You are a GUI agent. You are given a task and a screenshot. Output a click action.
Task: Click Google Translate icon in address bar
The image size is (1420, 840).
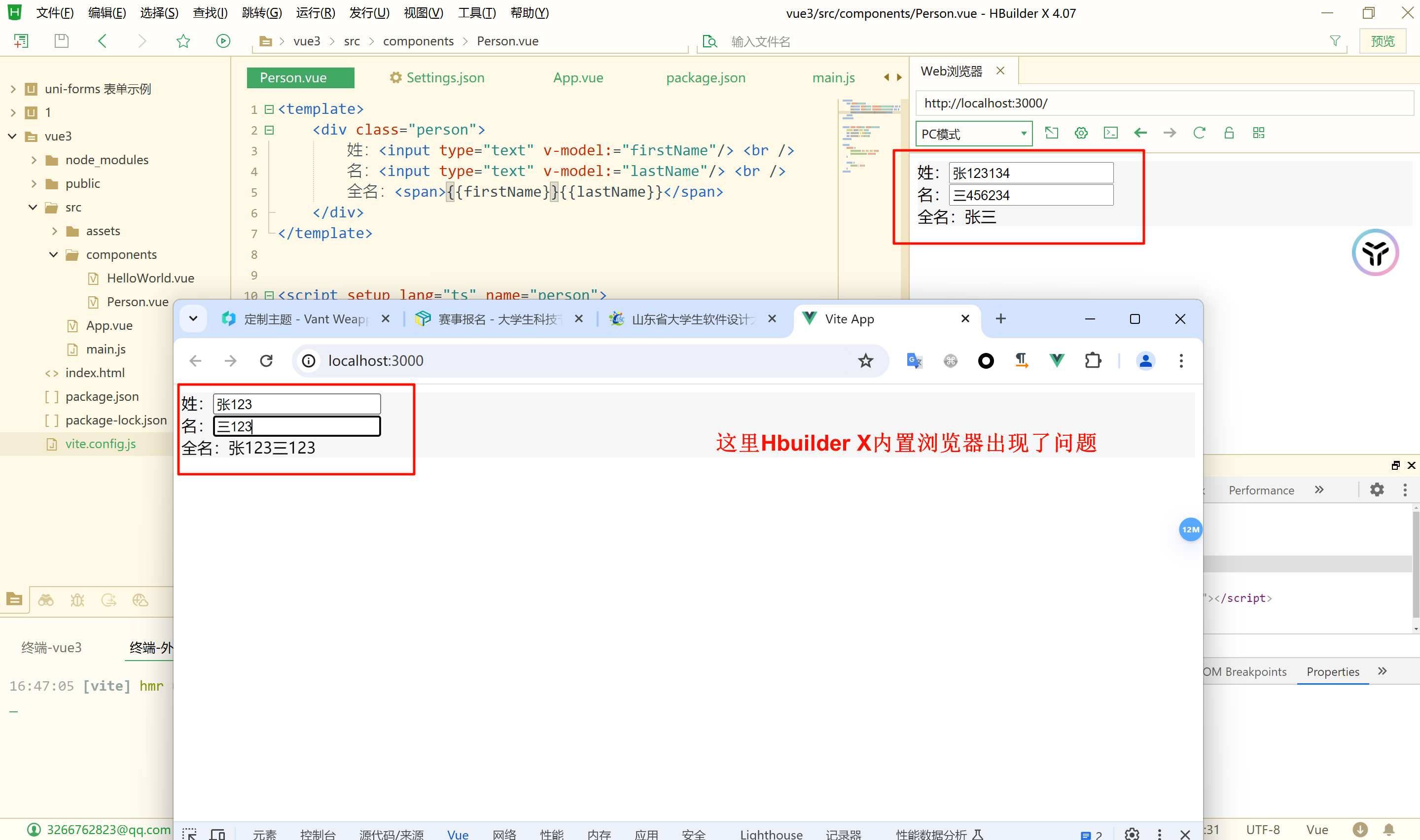point(914,360)
